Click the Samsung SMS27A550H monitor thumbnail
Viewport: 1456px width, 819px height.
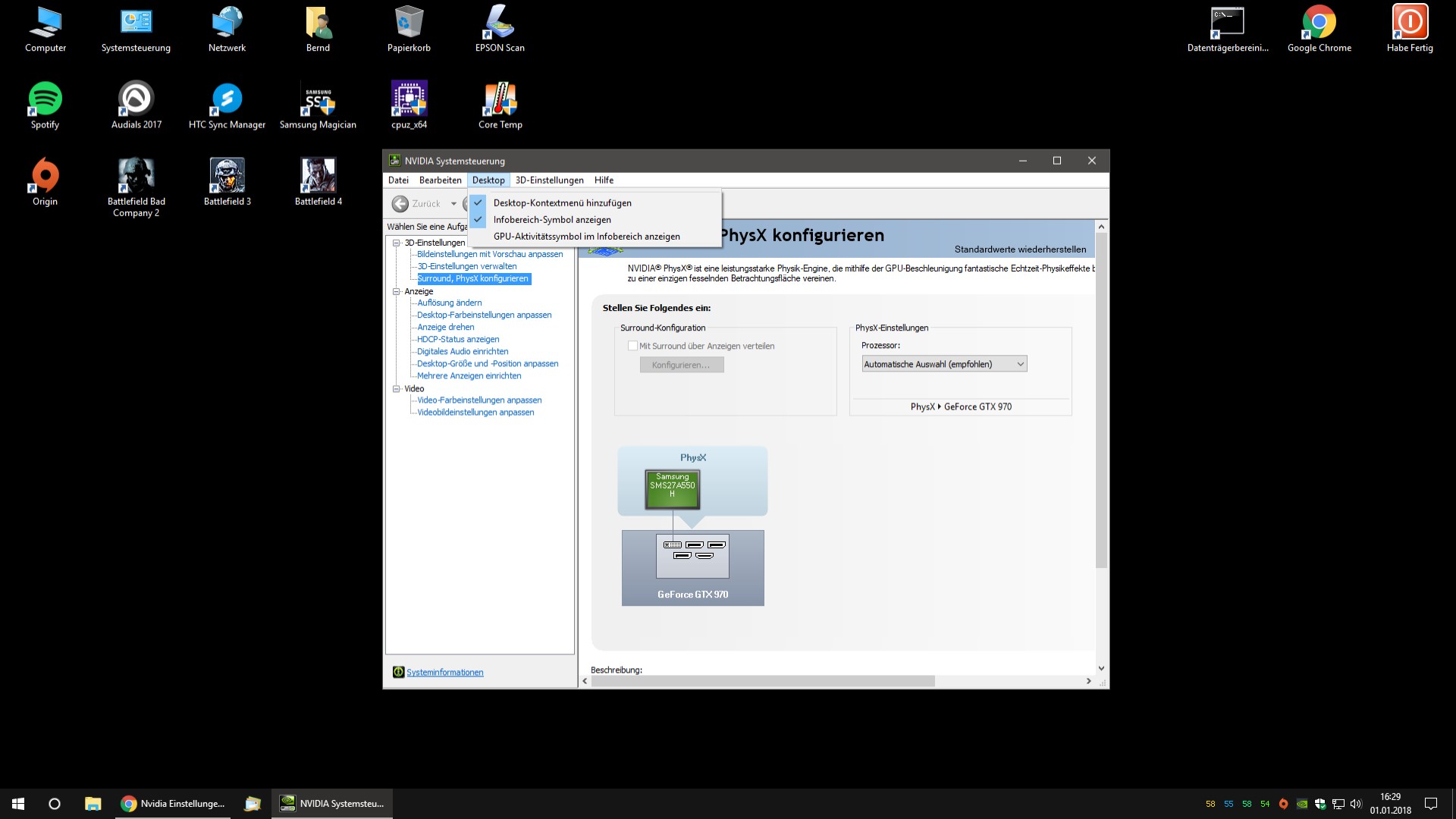(x=672, y=489)
